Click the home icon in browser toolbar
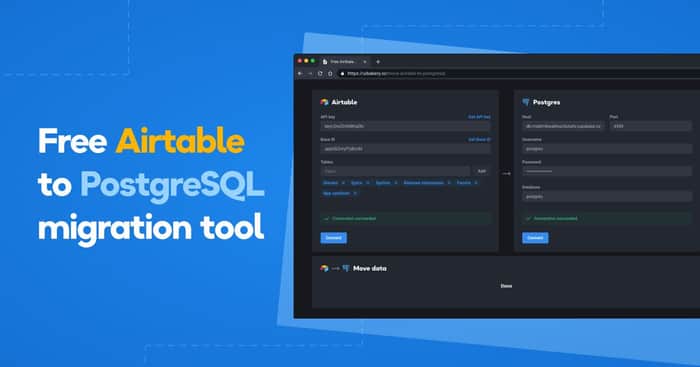 pyautogui.click(x=330, y=74)
